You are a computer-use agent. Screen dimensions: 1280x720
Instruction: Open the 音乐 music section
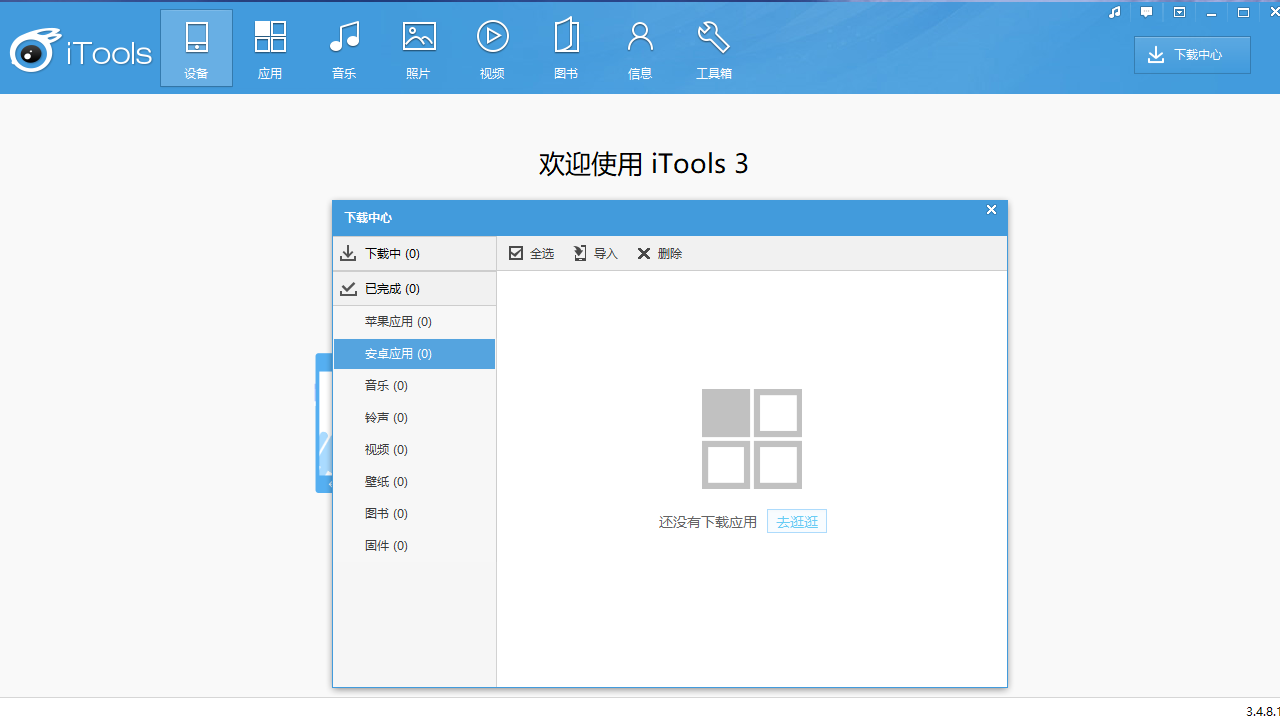point(343,47)
